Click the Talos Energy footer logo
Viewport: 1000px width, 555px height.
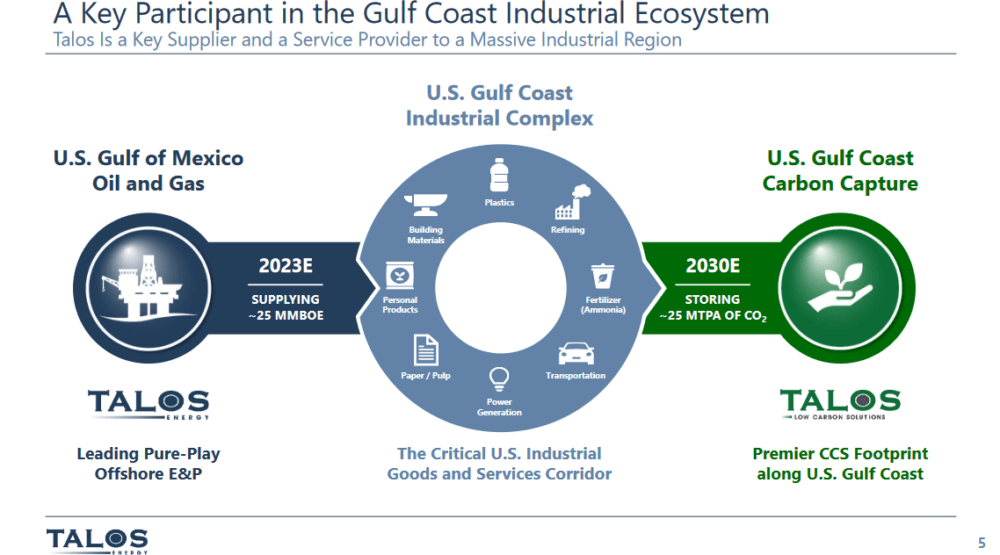pos(97,541)
